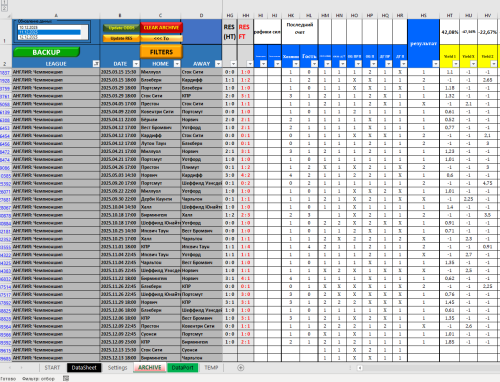This screenshot has width=500, height=382.
Task: Switch to the DataSheet tab
Action: coord(84,368)
